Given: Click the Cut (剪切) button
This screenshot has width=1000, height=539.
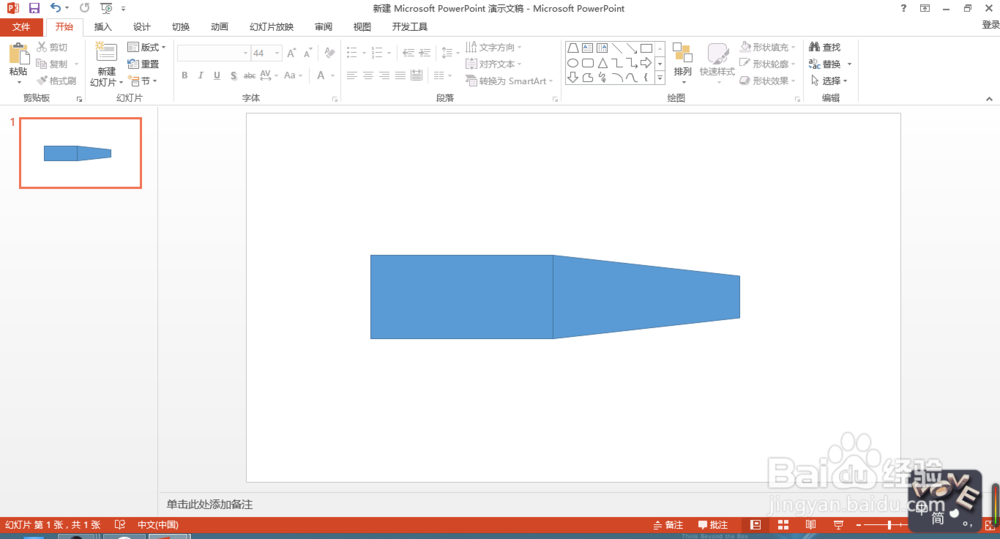Looking at the screenshot, I should coord(52,47).
